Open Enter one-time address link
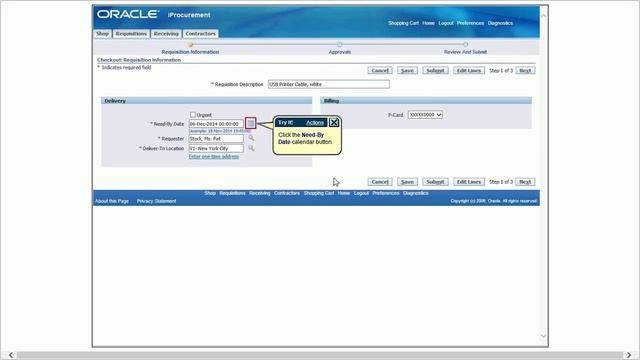This screenshot has height=360, width=640. [213, 157]
